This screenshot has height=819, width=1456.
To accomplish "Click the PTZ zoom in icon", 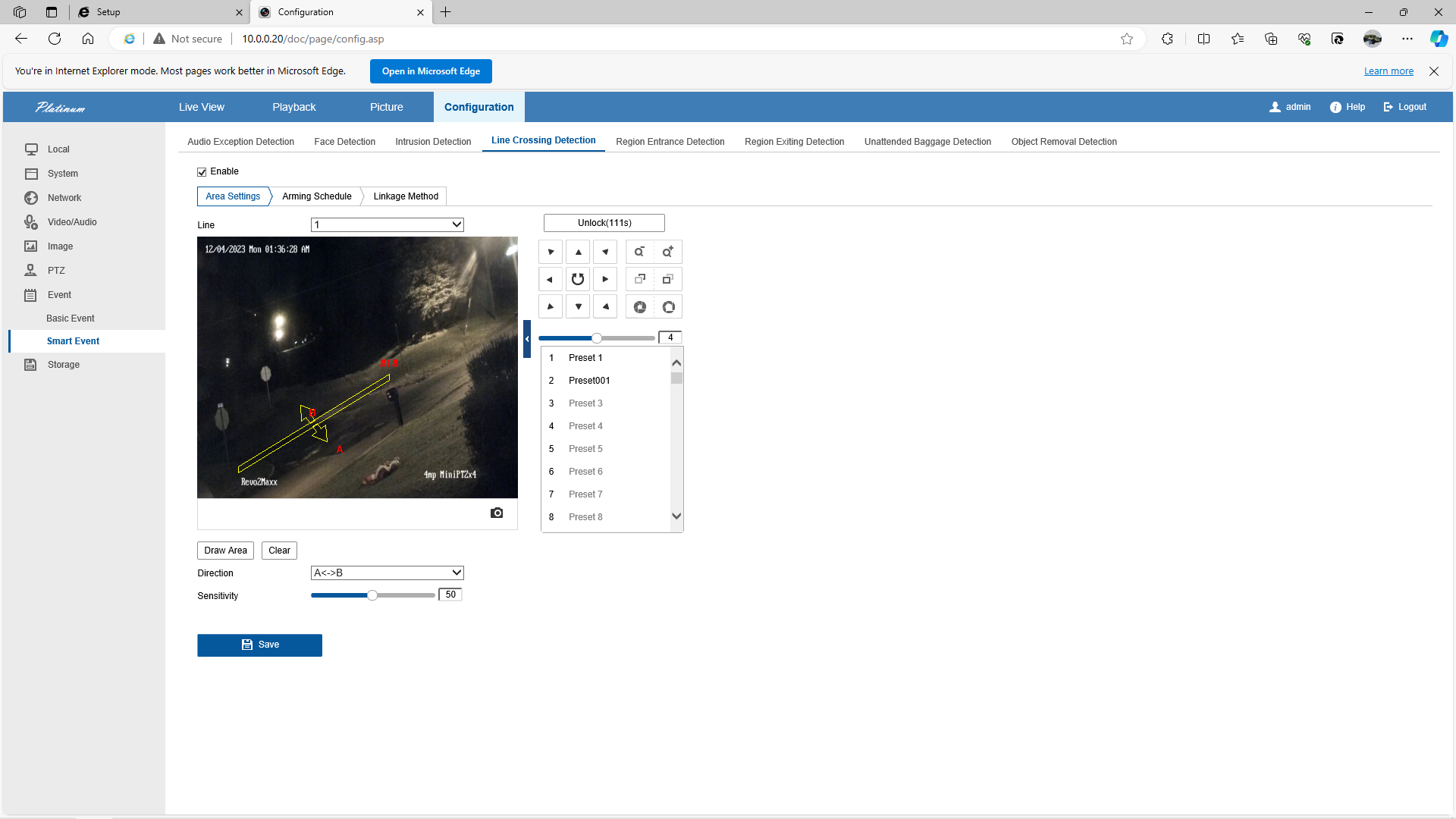I will (668, 252).
